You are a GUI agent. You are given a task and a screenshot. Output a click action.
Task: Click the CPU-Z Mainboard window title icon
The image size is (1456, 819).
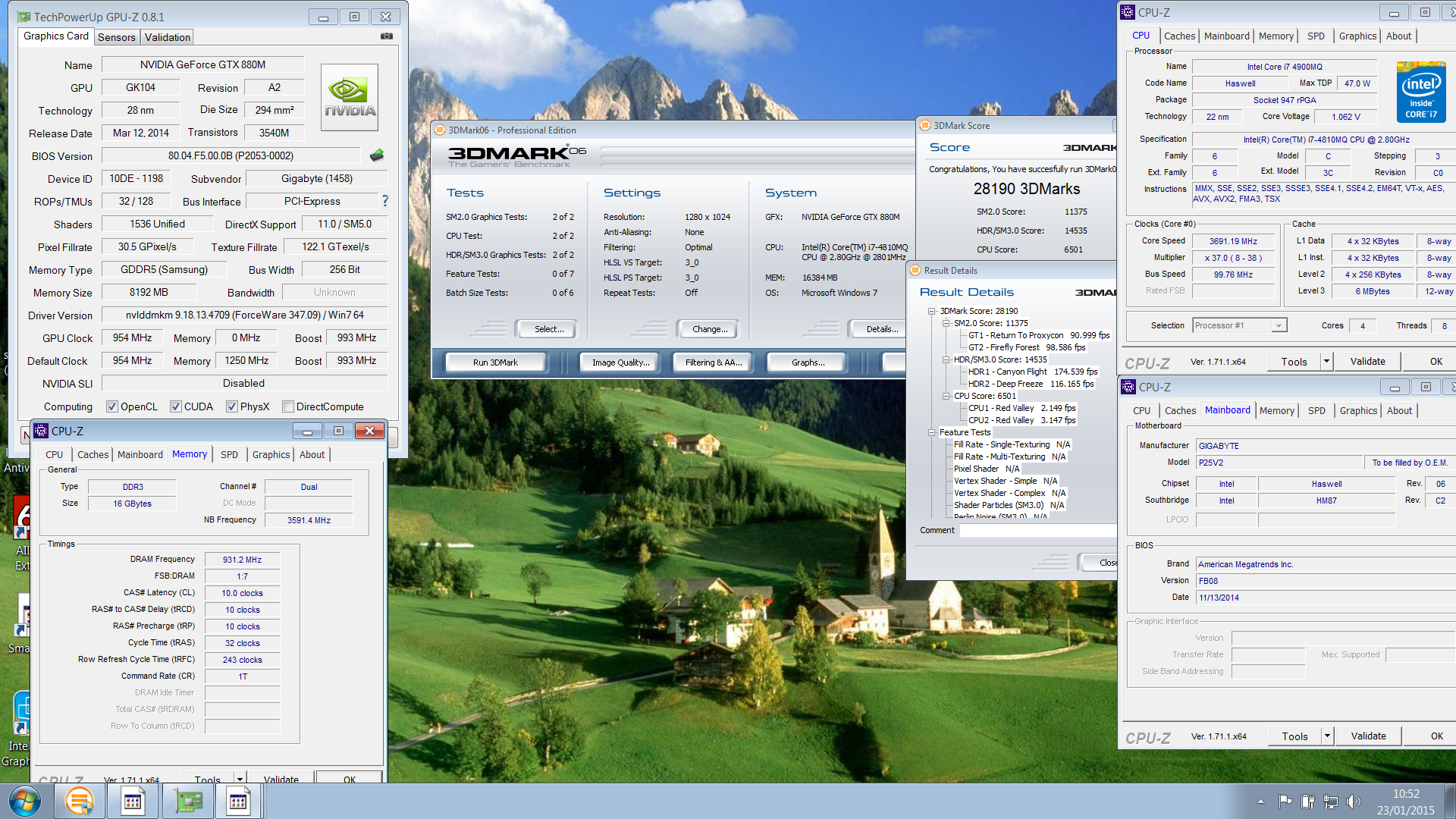(1128, 387)
